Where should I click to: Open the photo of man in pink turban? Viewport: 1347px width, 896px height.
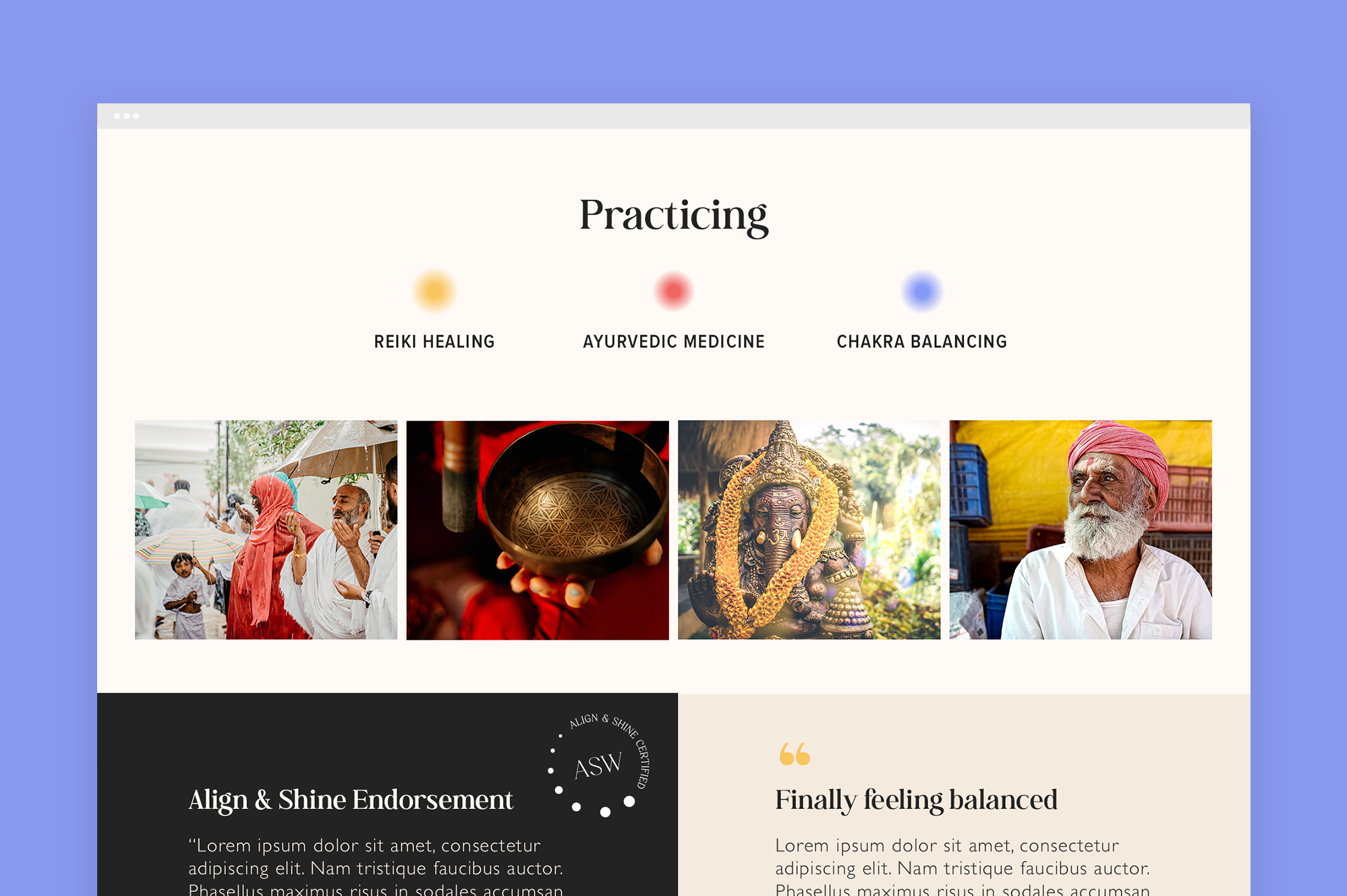pos(1081,530)
